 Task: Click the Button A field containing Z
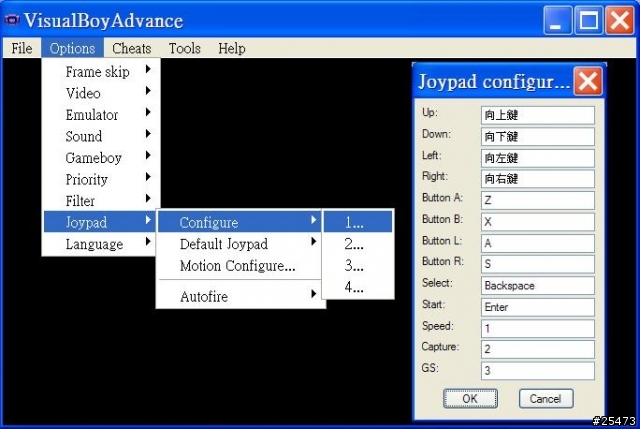pos(538,200)
